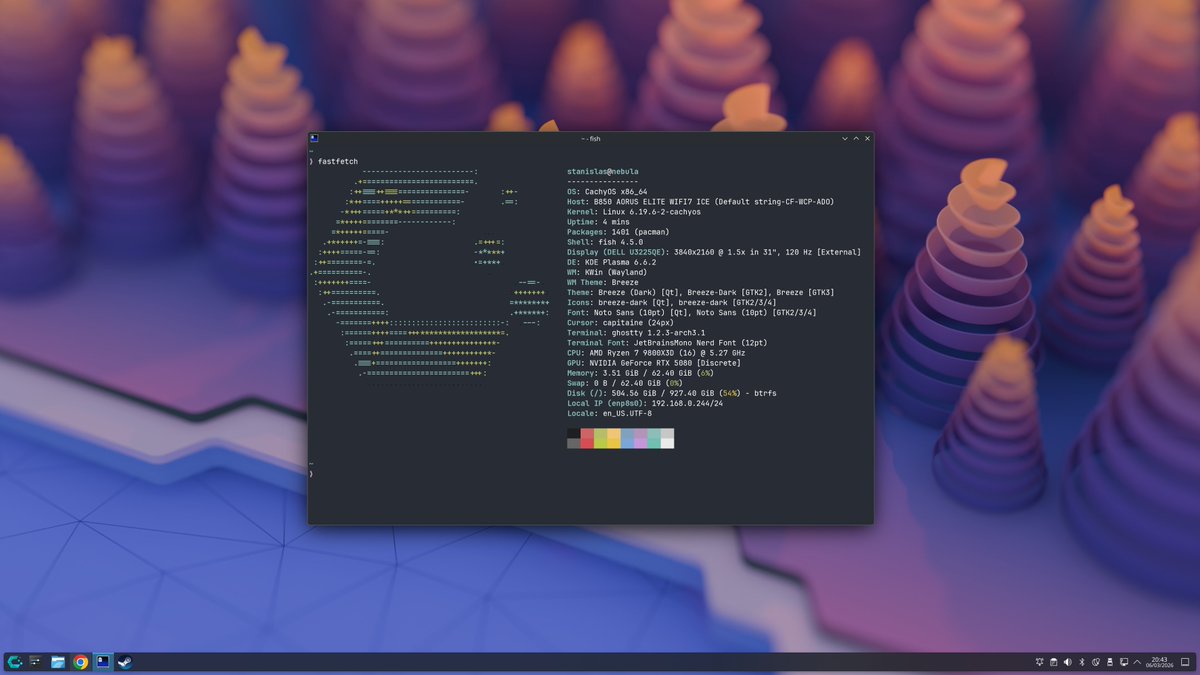
Task: Close the fish terminal window
Action: click(867, 138)
